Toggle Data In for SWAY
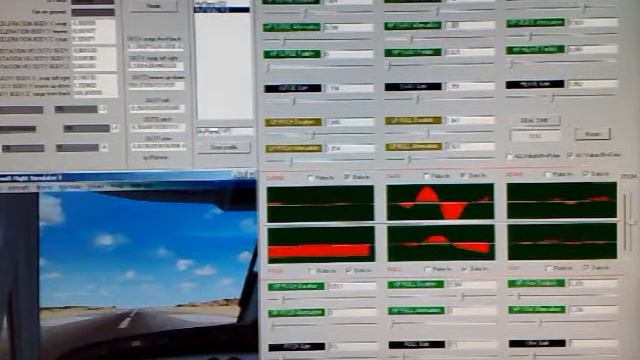This screenshot has width=640, height=360. point(464,176)
